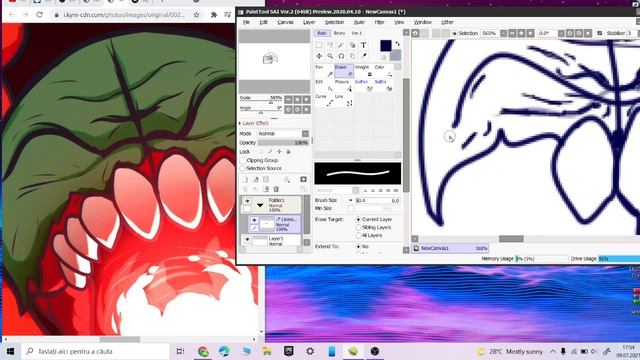640x360 pixels.
Task: Zoom out using the navigator minus button
Action: click(x=288, y=100)
